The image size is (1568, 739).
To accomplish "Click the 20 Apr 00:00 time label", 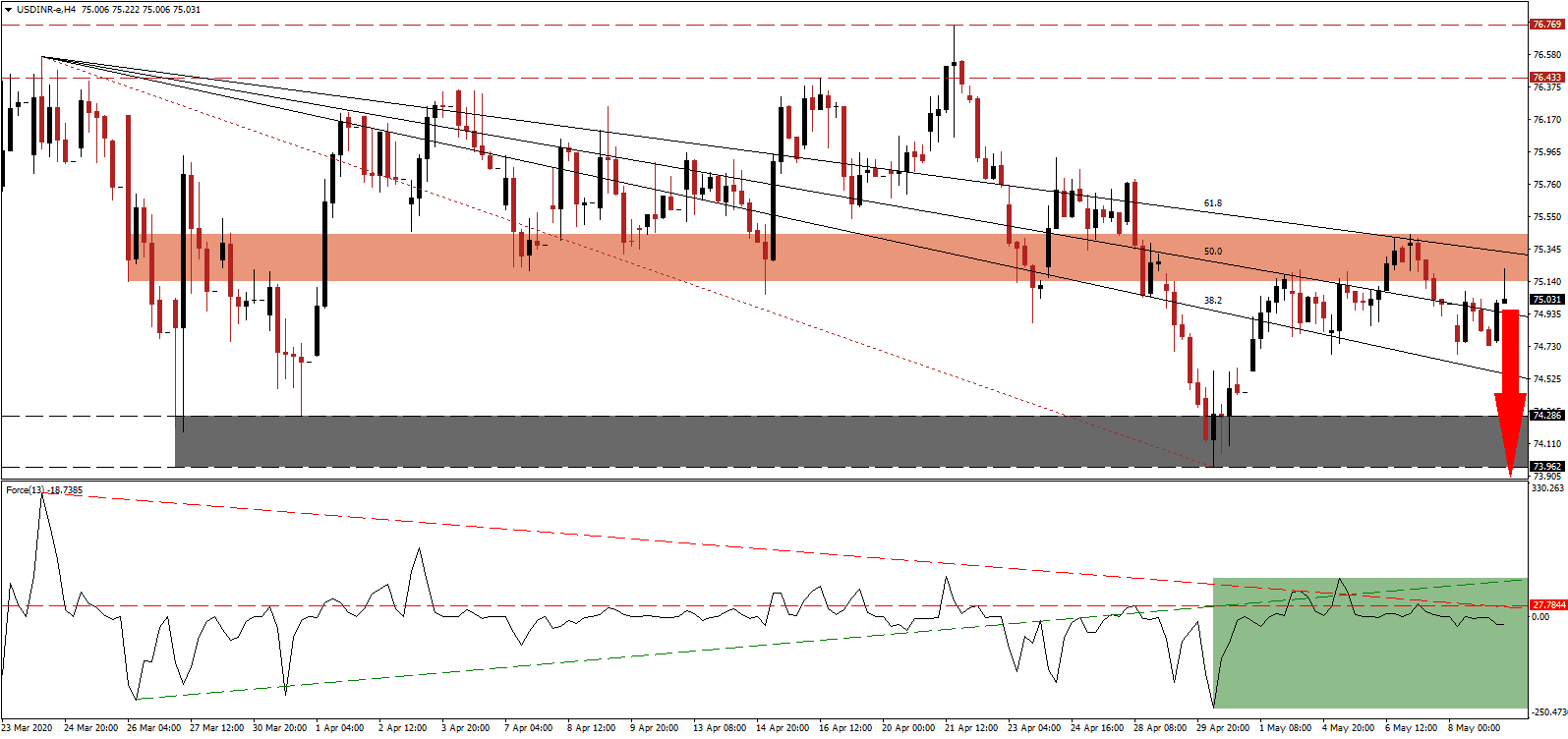I will 908,728.
